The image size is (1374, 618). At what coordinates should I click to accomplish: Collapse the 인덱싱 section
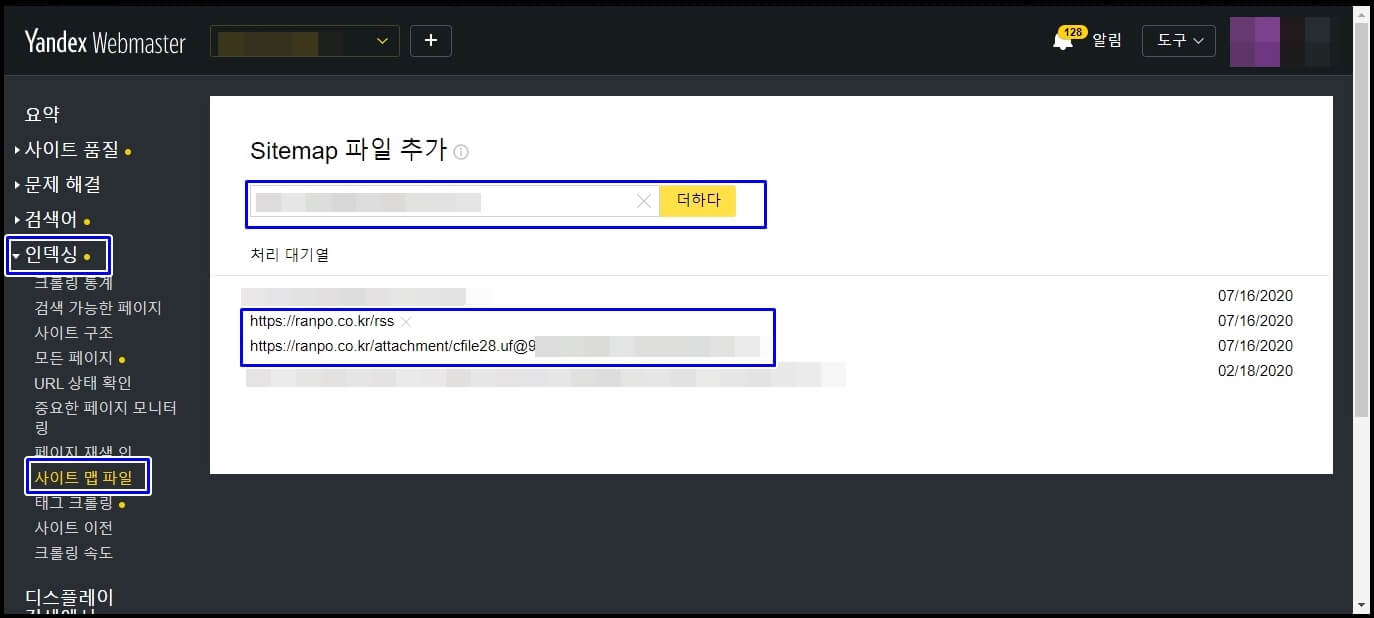pos(51,255)
